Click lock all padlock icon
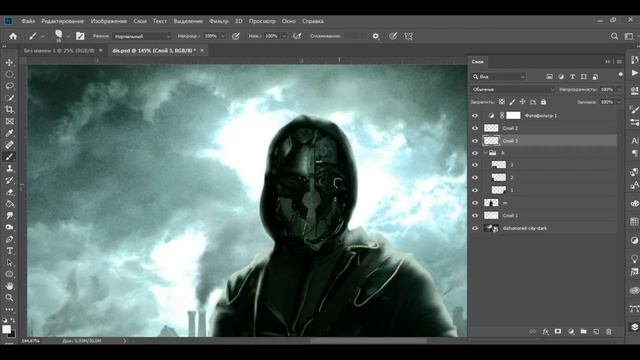The height and width of the screenshot is (360, 640). coord(543,102)
